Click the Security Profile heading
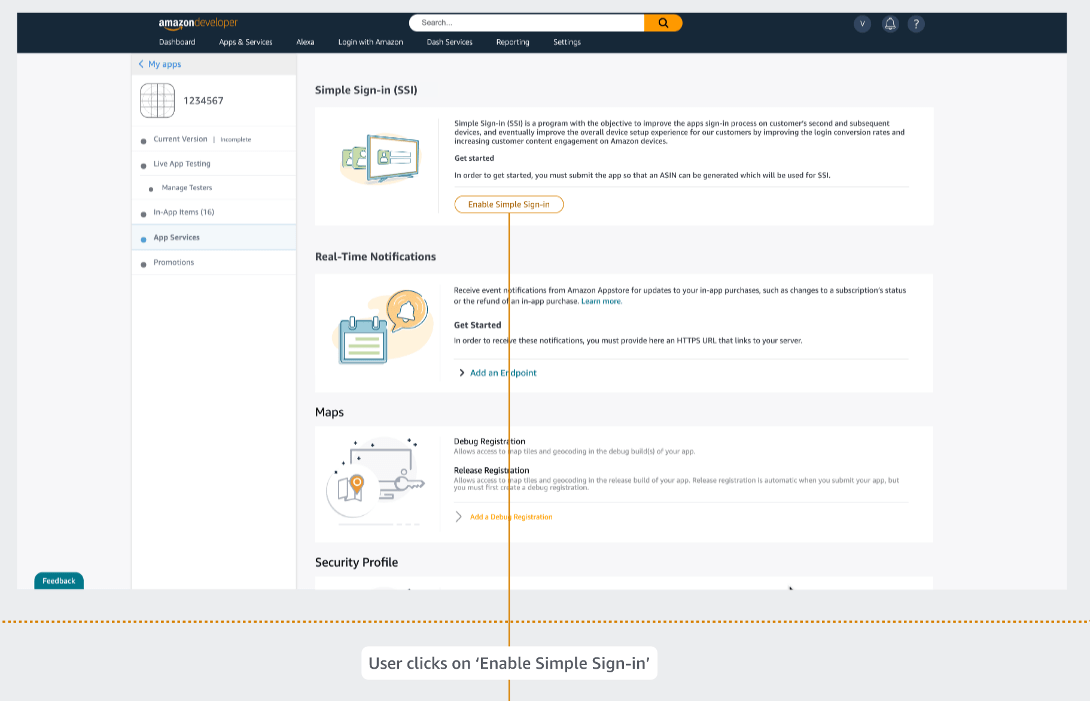1091x702 pixels. [x=356, y=562]
